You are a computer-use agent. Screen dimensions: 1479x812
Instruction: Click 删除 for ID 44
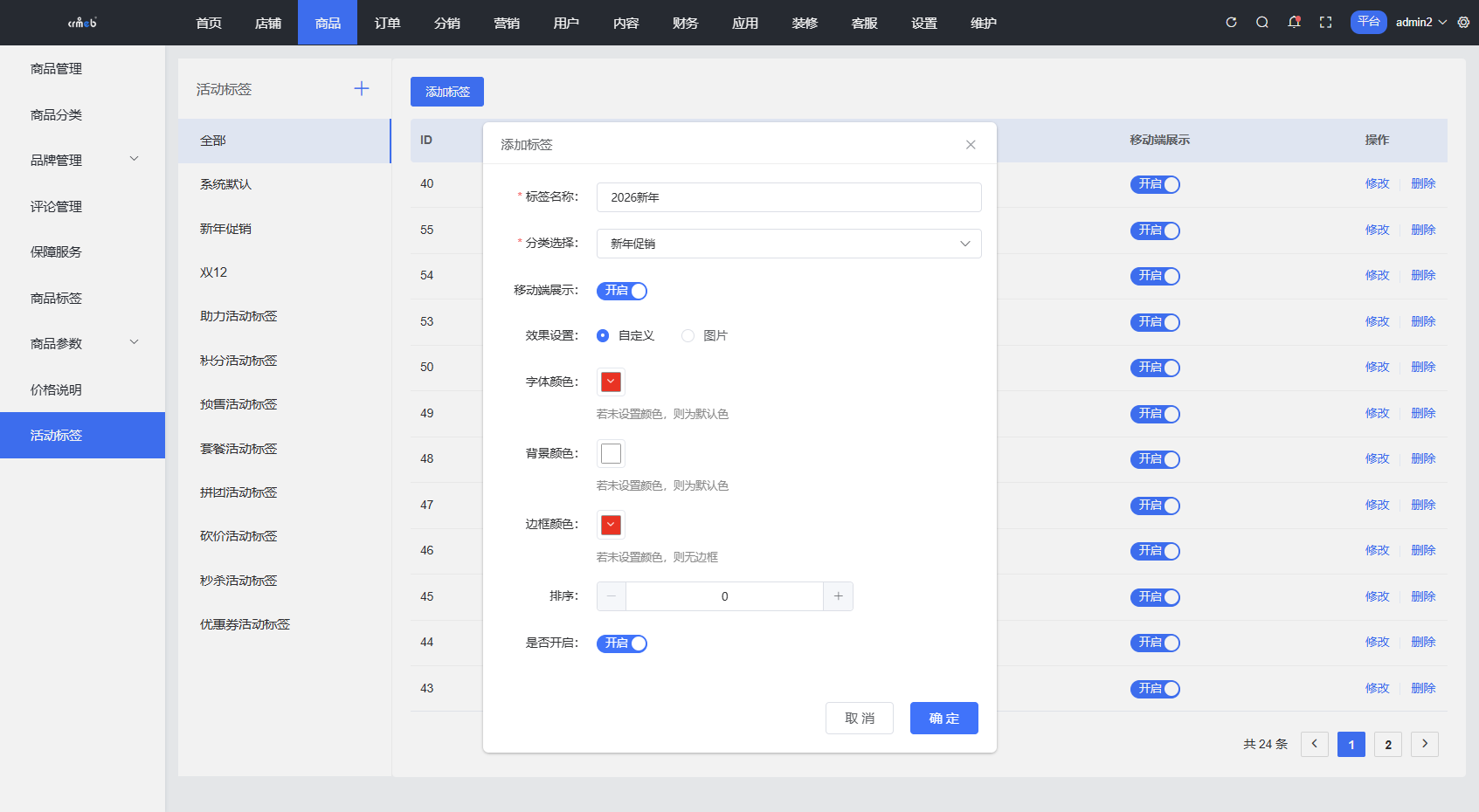(x=1423, y=642)
